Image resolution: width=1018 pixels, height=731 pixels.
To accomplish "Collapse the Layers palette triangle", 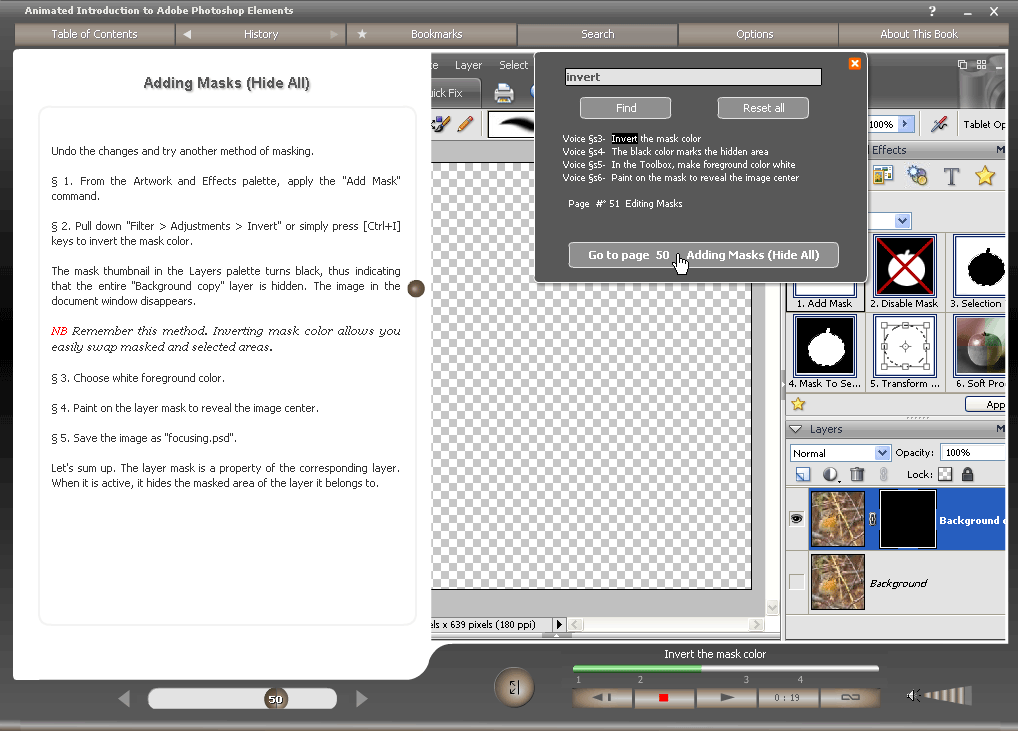I will (x=795, y=429).
